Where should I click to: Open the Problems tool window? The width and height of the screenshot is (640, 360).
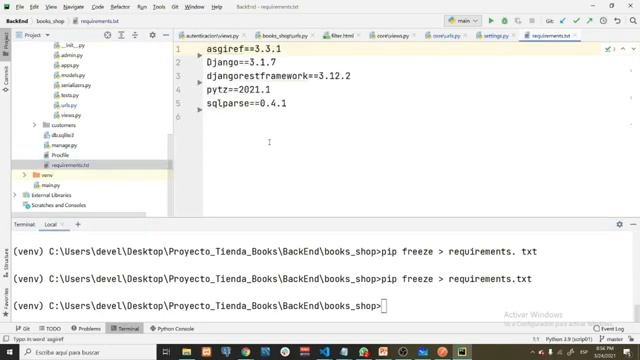pyautogui.click(x=86, y=329)
